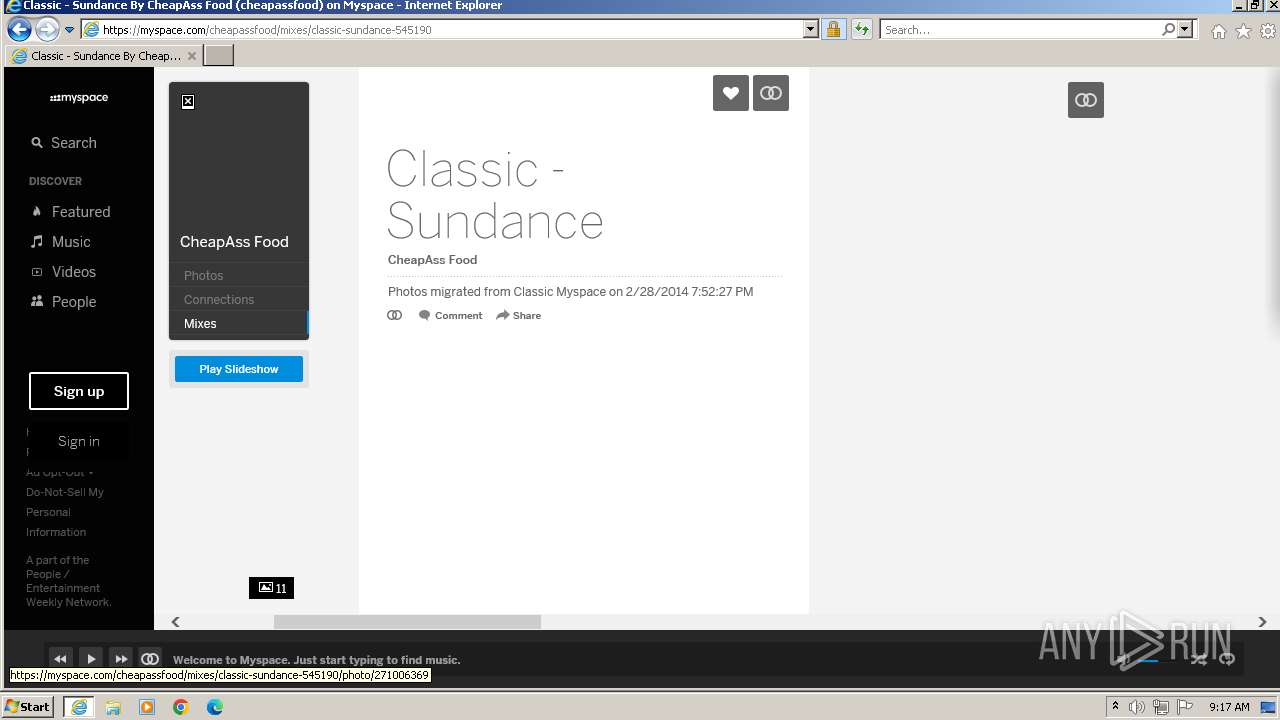1280x720 pixels.
Task: Open the Featured section
Action: coord(70,212)
